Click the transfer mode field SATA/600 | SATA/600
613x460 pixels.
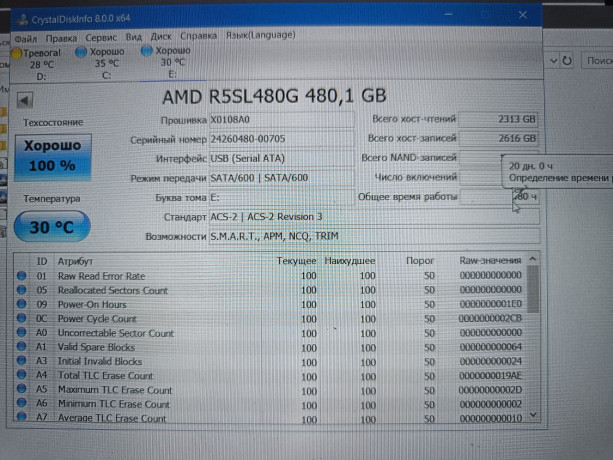[281, 178]
